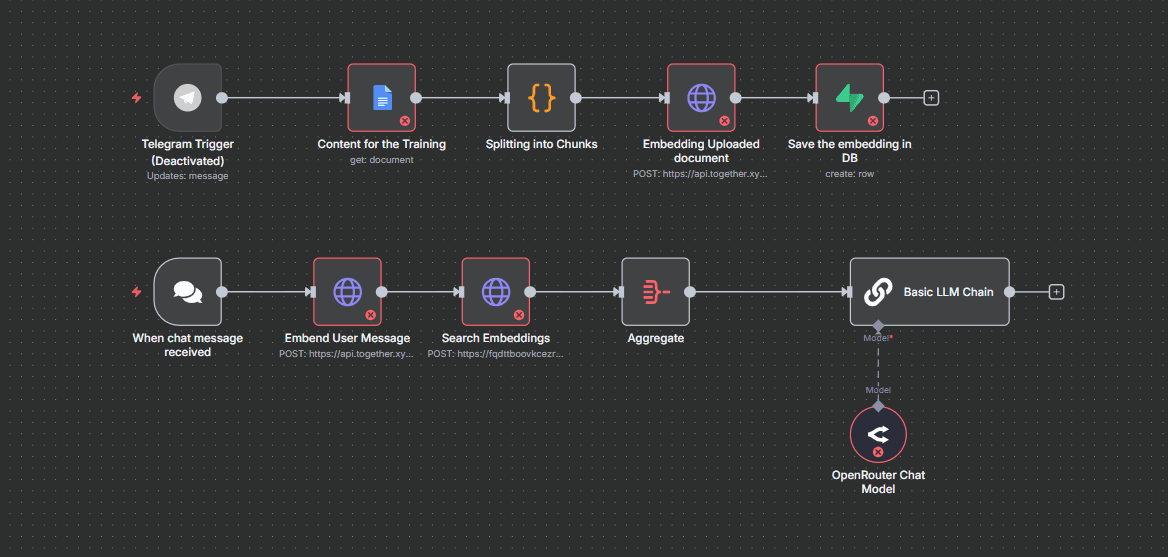The height and width of the screenshot is (557, 1168).
Task: Click the error badge on OpenRouter Chat Model
Action: [878, 452]
